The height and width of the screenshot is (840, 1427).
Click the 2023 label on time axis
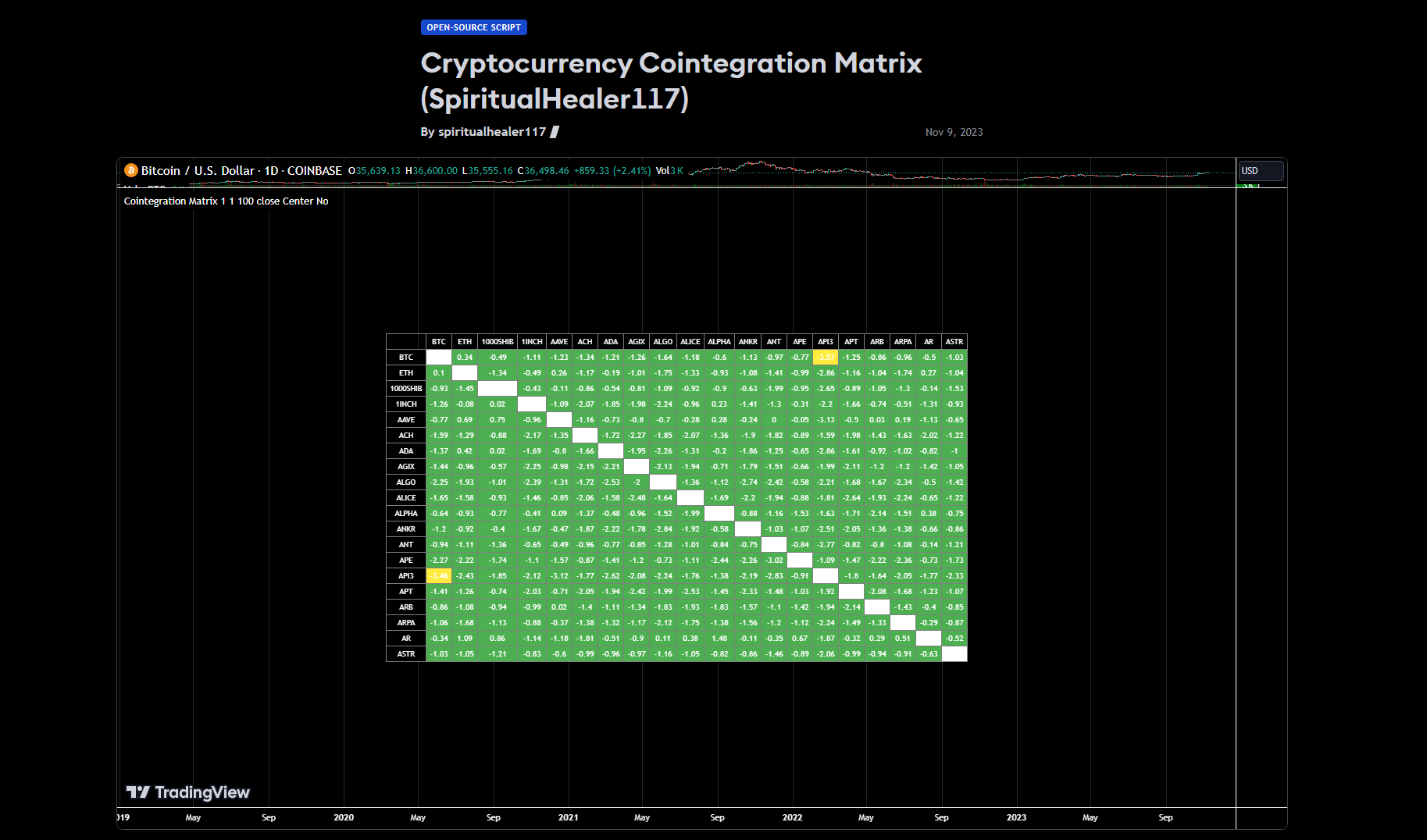point(1016,817)
